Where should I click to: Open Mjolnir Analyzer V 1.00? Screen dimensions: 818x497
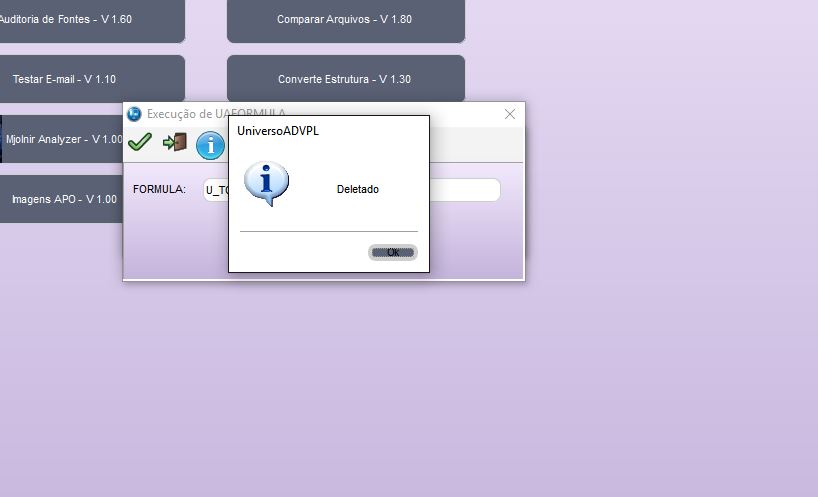click(62, 139)
